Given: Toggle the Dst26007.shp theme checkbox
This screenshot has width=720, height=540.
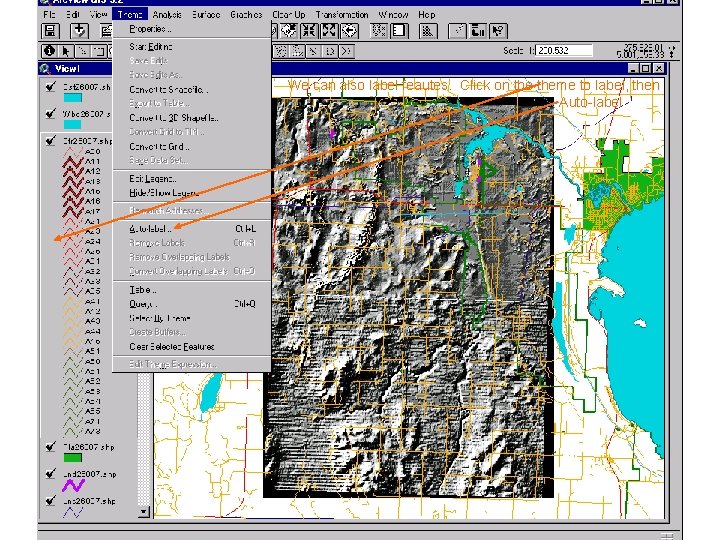Looking at the screenshot, I should [51, 85].
